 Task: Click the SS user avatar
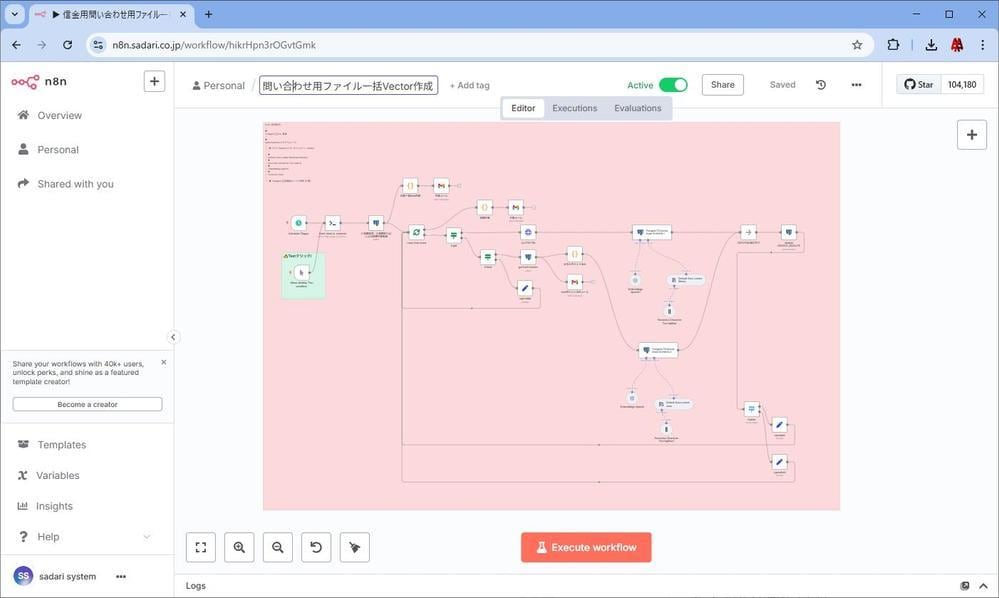(x=23, y=576)
